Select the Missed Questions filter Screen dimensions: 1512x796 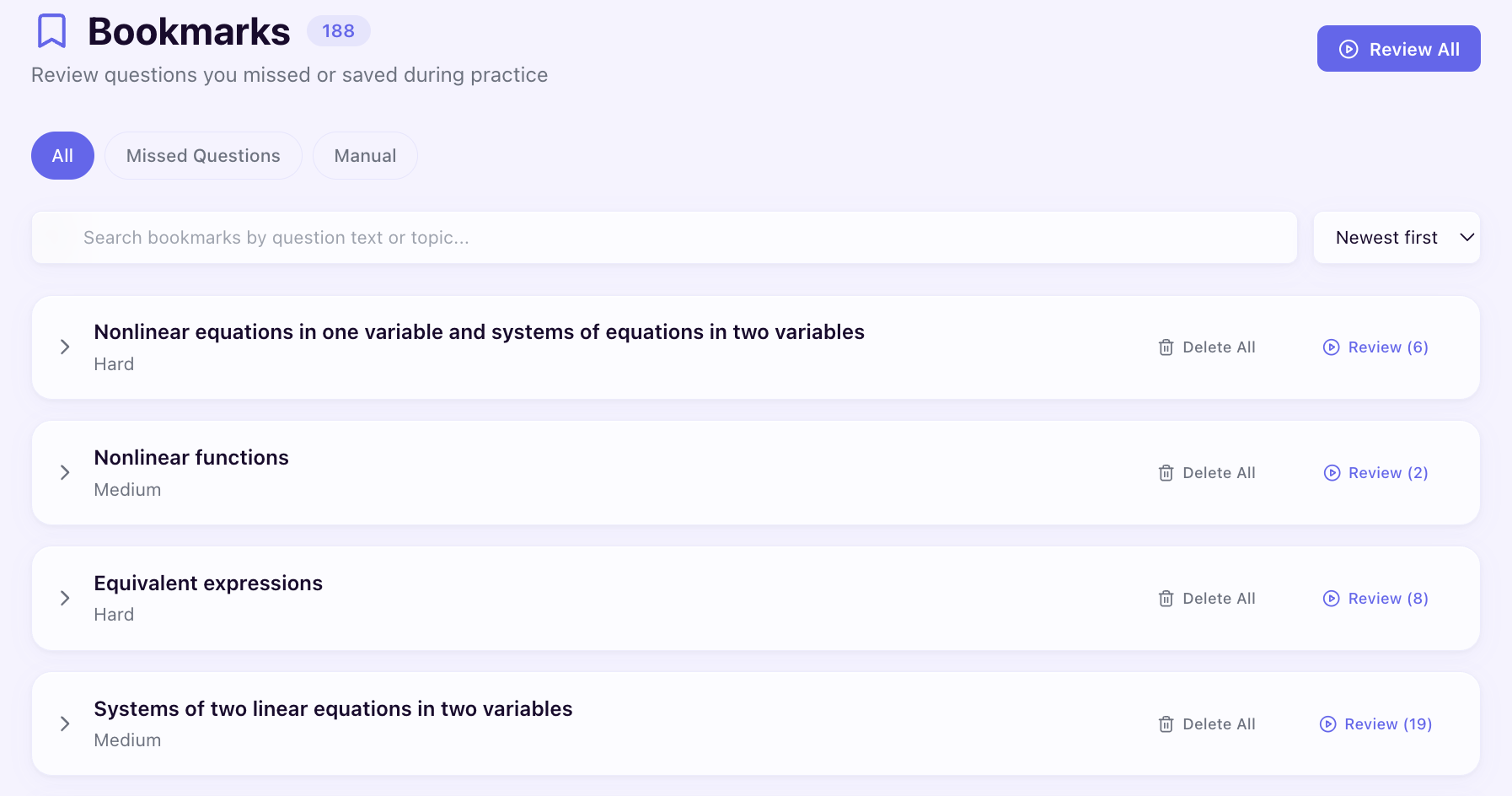203,155
